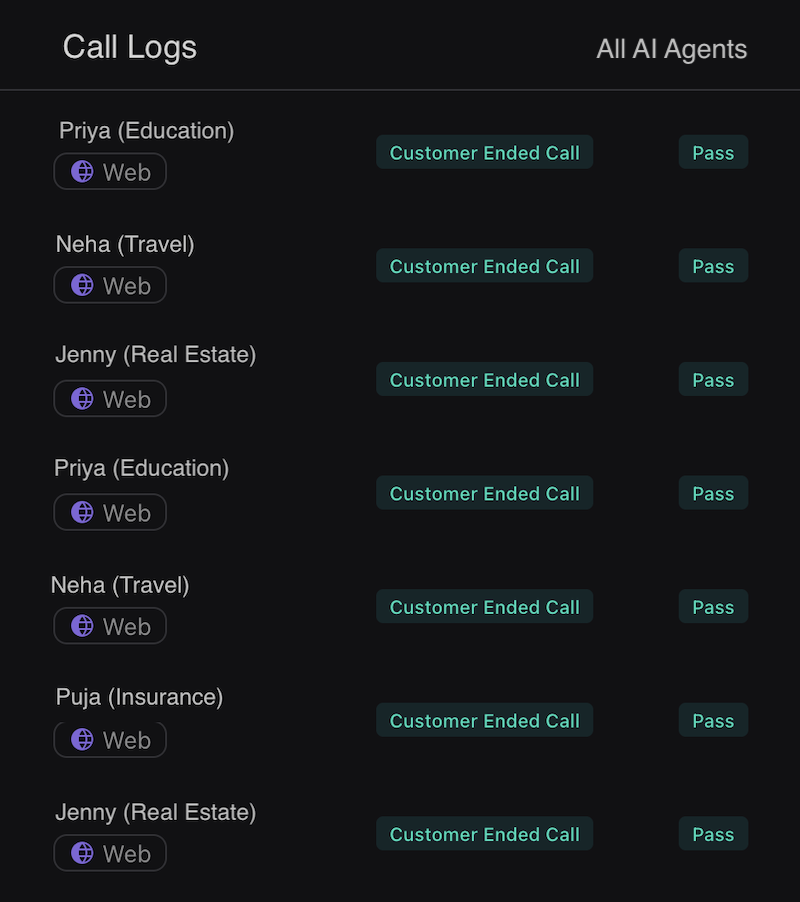Viewport: 800px width, 902px height.
Task: Open the All AI Agents filter dropdown
Action: pyautogui.click(x=671, y=49)
